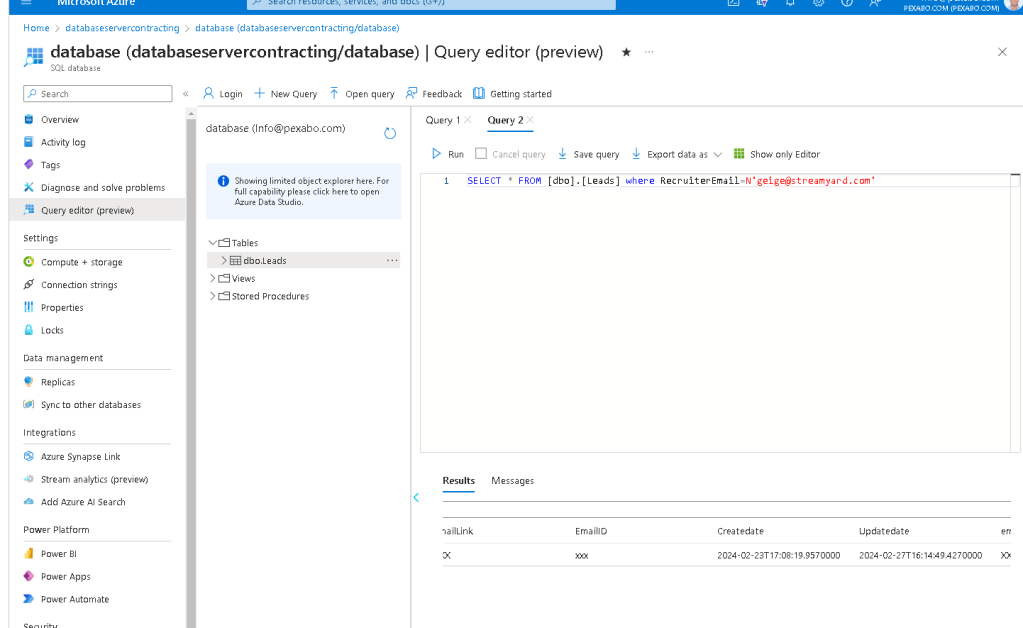Screen dimensions: 1023x628
Task: Open Replicas under Data management
Action: click(57, 382)
